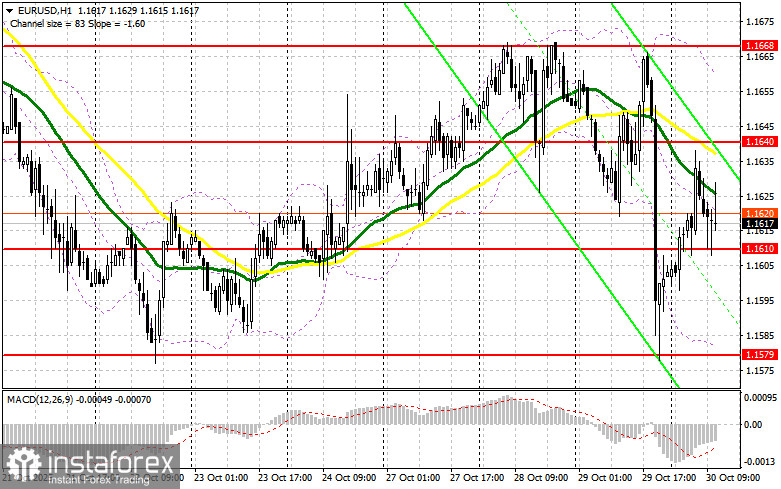
Task: Click the 1.1665 price axis value
Action: click(760, 56)
